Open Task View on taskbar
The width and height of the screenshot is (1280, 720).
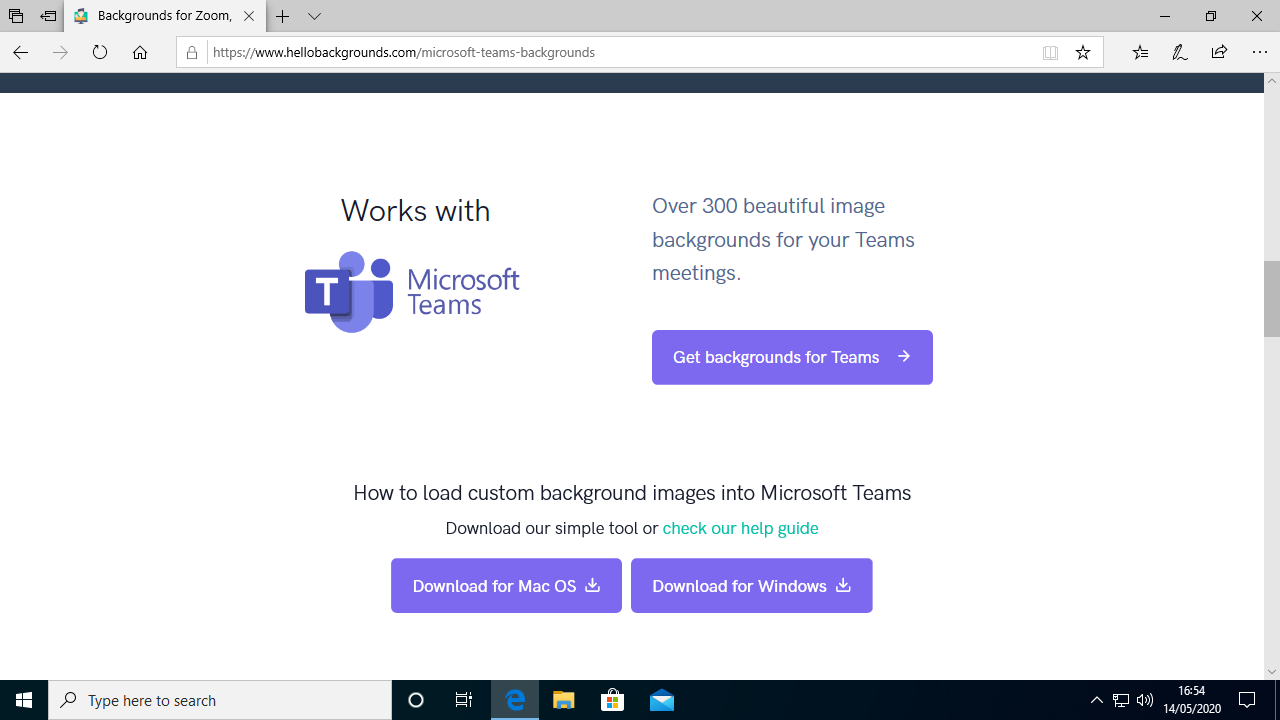click(464, 700)
